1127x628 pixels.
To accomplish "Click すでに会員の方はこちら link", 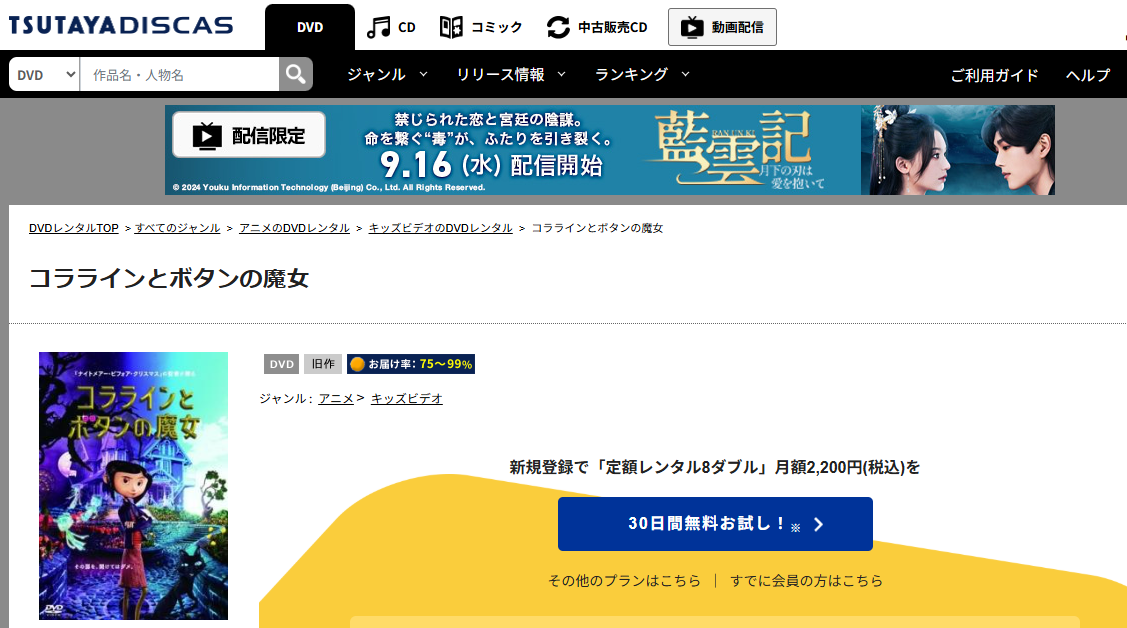I will [x=806, y=581].
